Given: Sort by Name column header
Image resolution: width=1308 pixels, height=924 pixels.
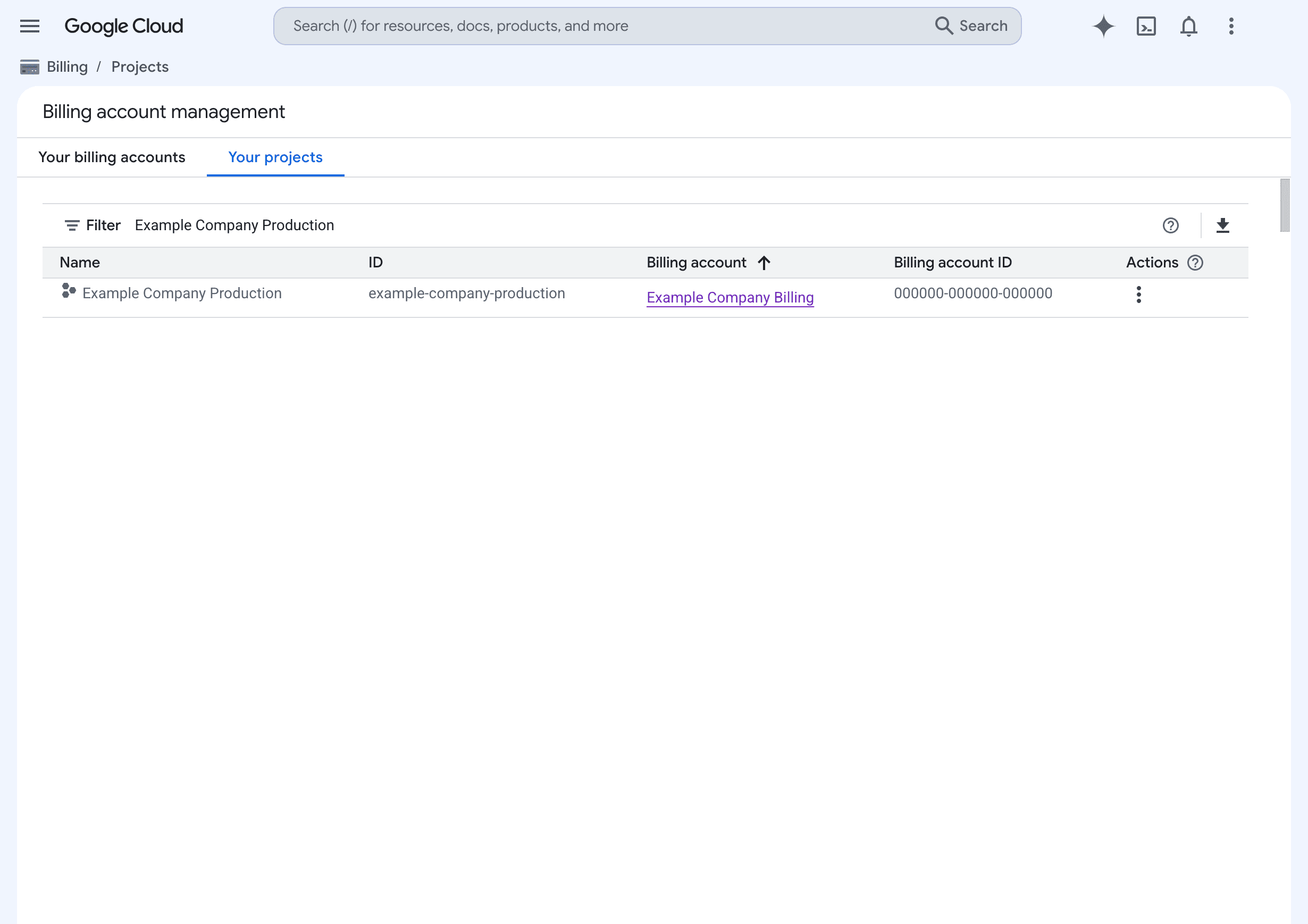Looking at the screenshot, I should coord(80,262).
